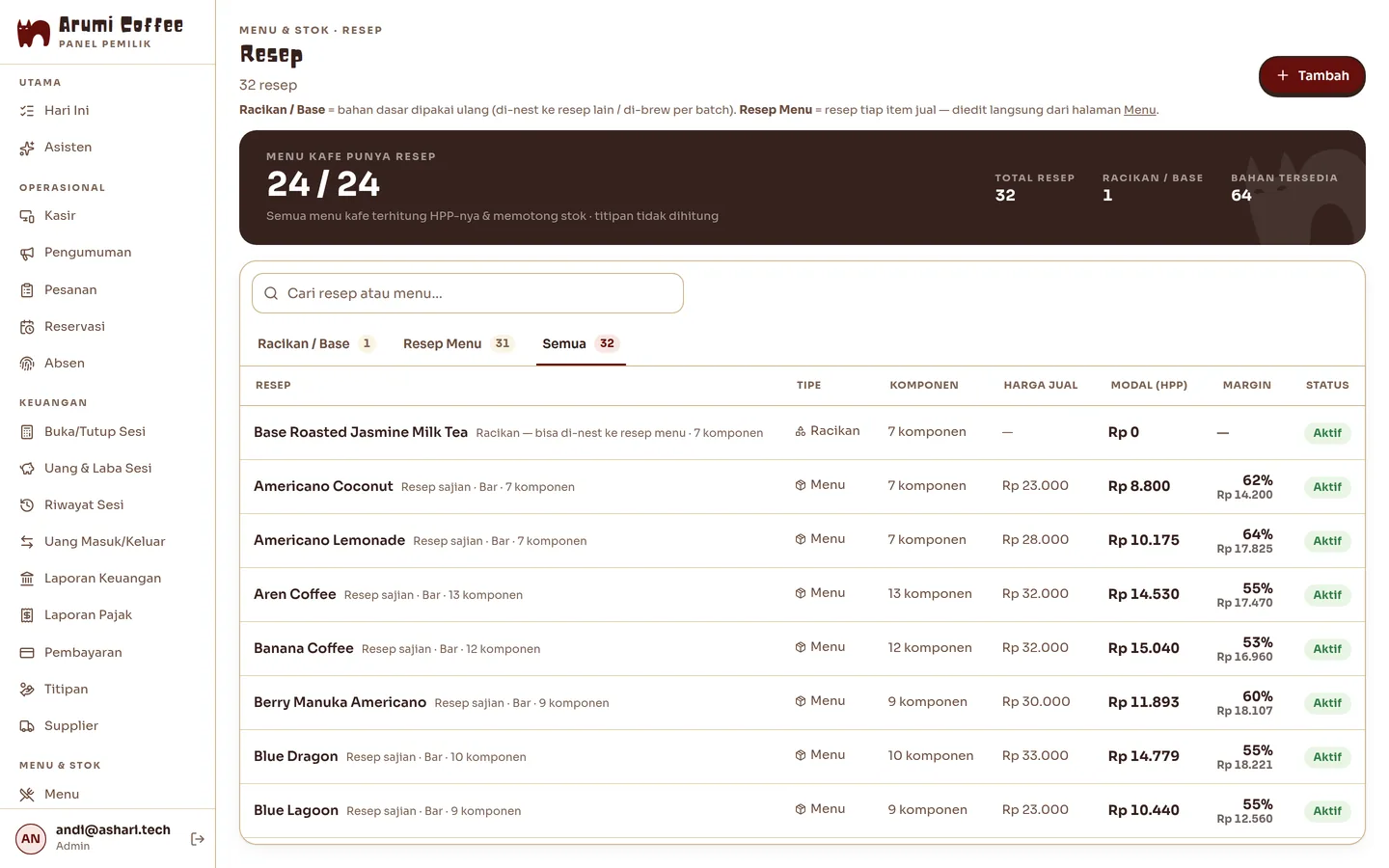The width and height of the screenshot is (1389, 868).
Task: Open the Americano Coconut recipe row
Action: coord(803,486)
